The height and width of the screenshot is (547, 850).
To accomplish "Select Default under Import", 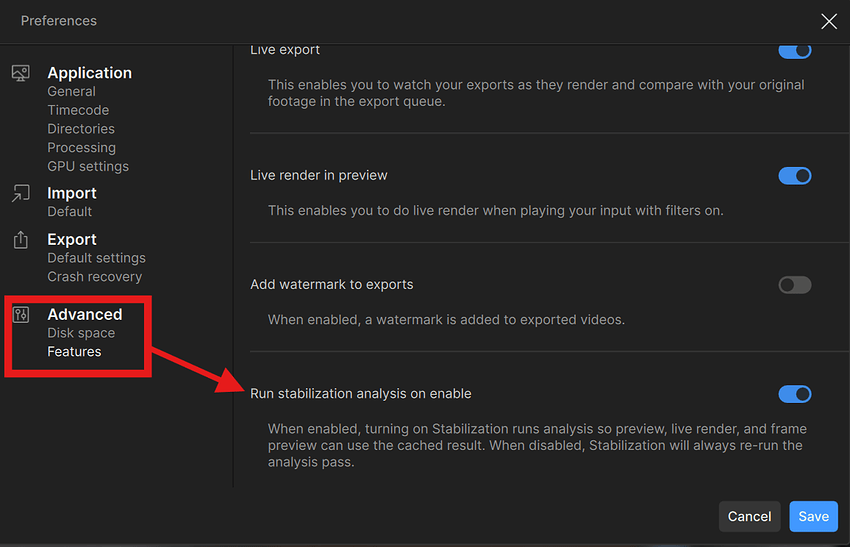I will 69,211.
